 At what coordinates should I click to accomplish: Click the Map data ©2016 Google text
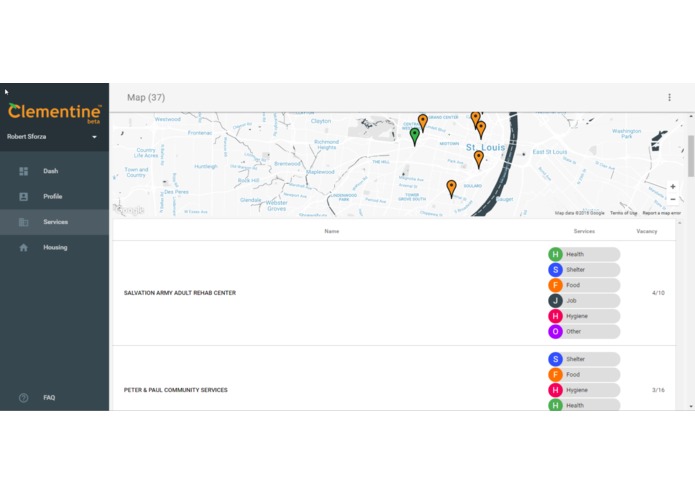click(x=579, y=213)
